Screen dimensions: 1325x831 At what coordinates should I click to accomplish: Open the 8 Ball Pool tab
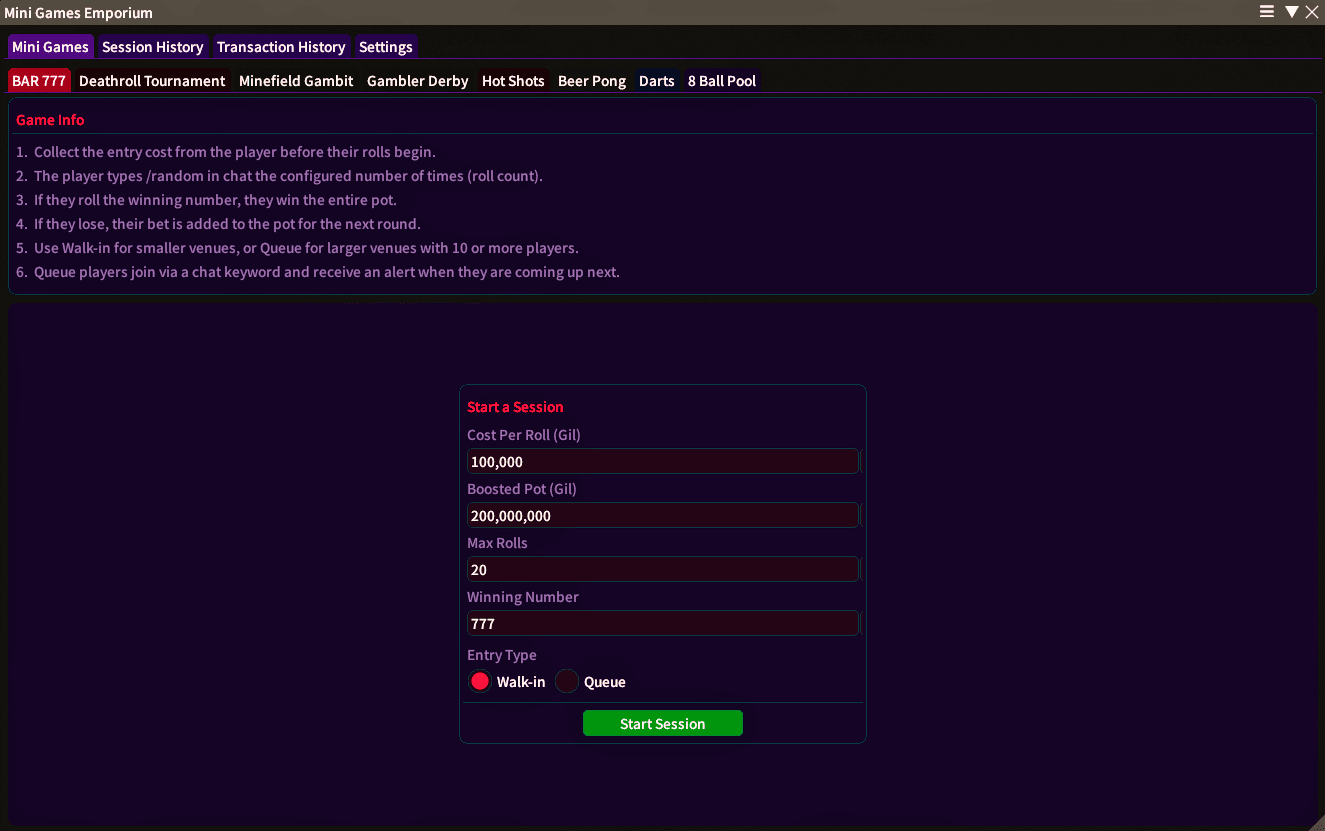pyautogui.click(x=722, y=81)
